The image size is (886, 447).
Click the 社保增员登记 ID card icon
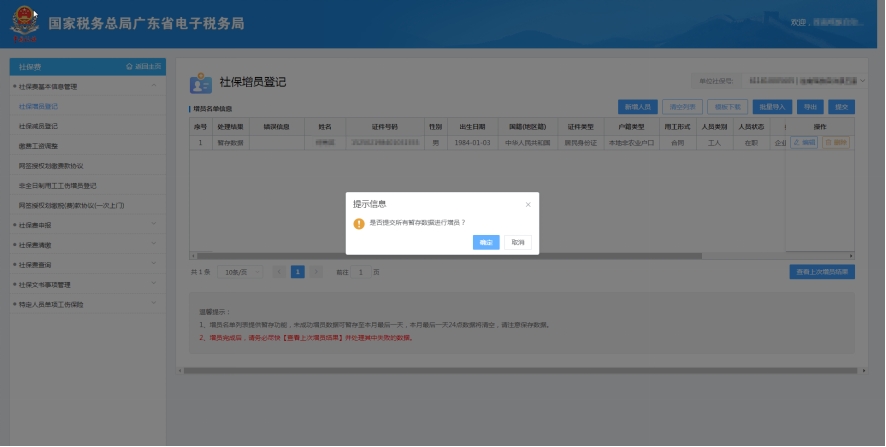point(201,82)
